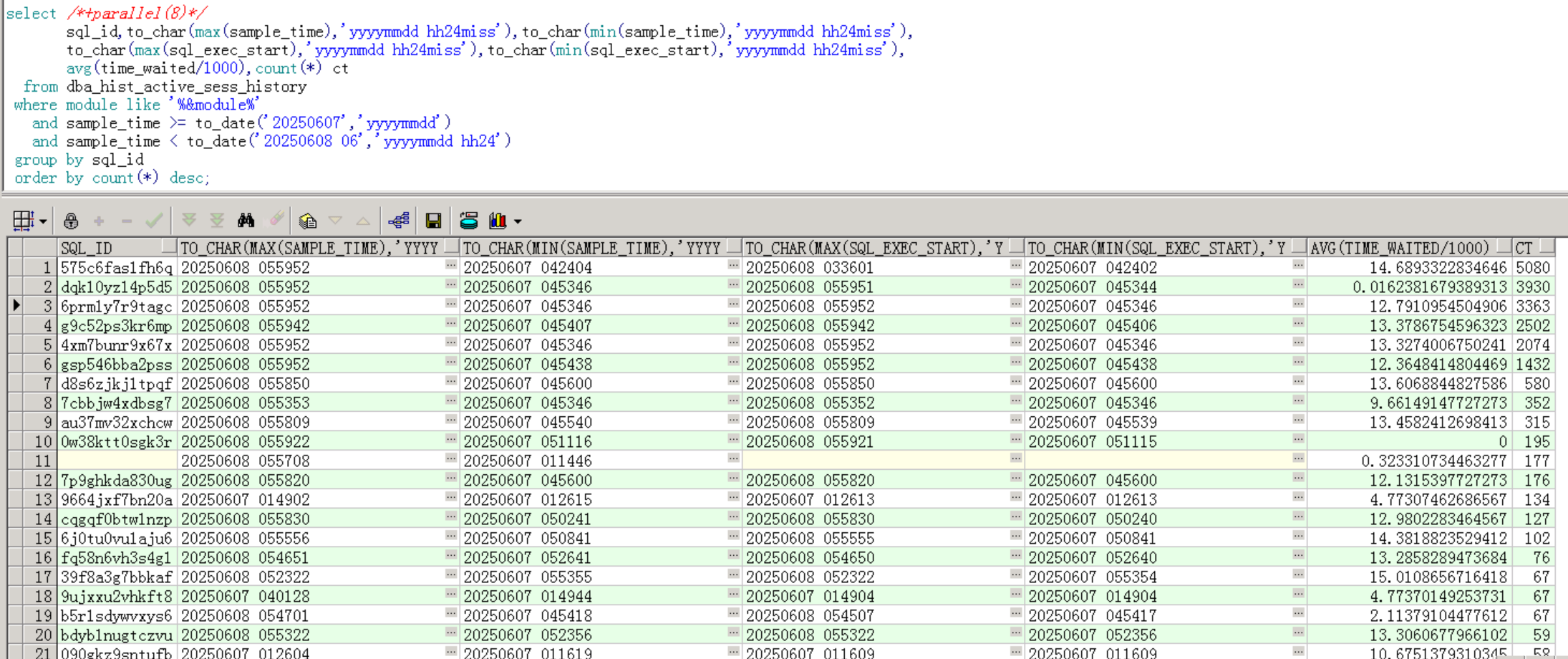Click the SQL_ID cell au37mv32xchcw
The height and width of the screenshot is (659, 1568).
(x=117, y=423)
